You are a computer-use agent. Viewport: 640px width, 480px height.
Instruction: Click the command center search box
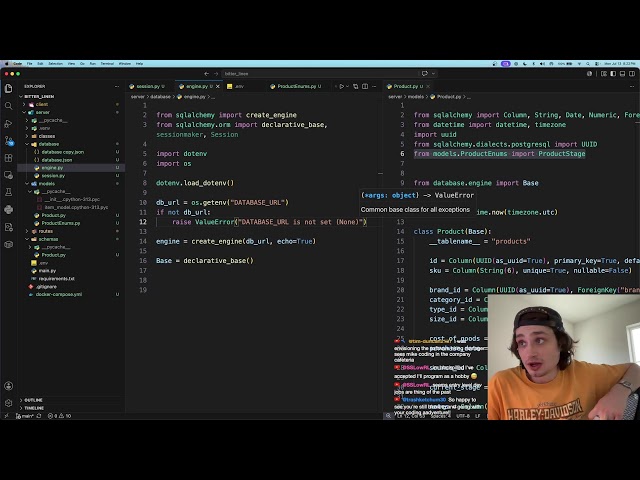coord(320,74)
